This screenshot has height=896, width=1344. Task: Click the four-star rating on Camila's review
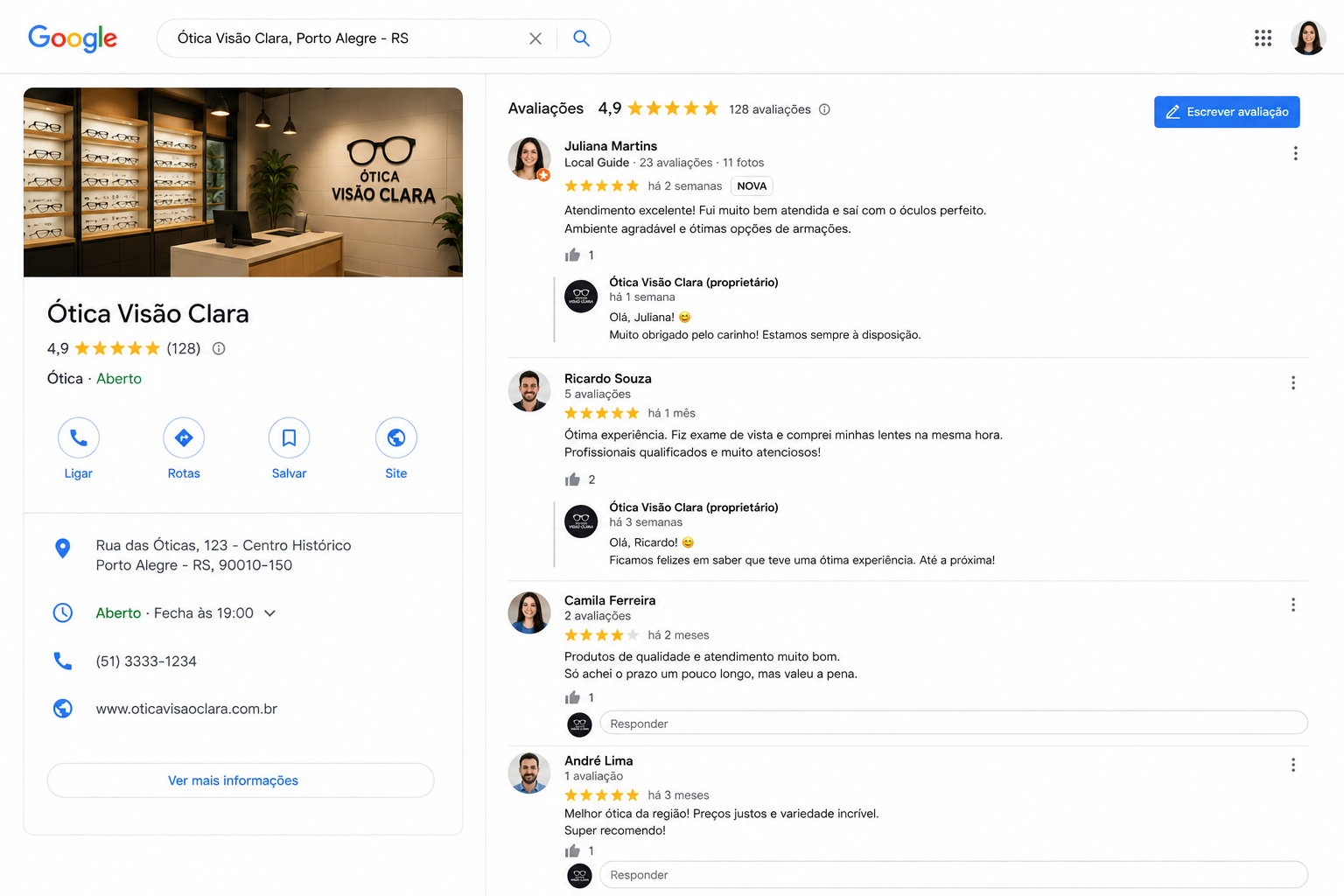point(602,635)
